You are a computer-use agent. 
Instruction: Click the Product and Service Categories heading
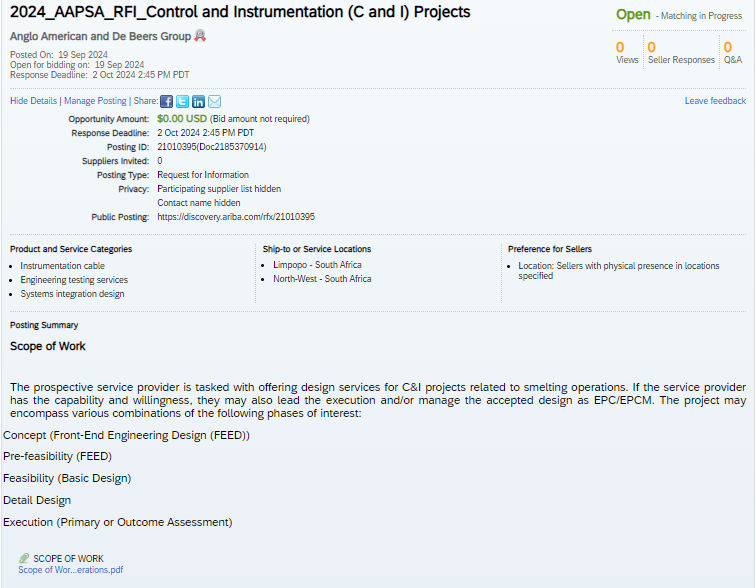71,249
